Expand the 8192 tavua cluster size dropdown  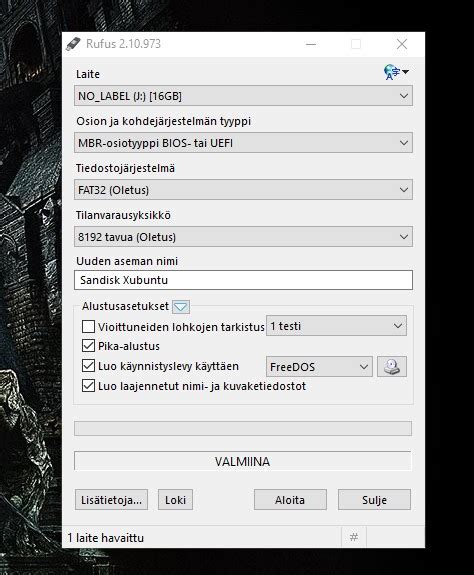click(x=243, y=237)
